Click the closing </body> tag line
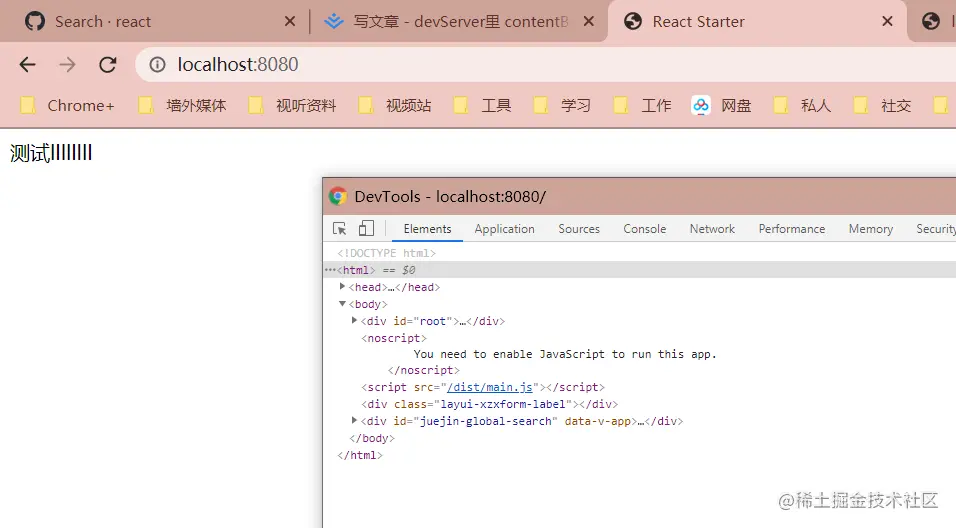 coord(371,438)
